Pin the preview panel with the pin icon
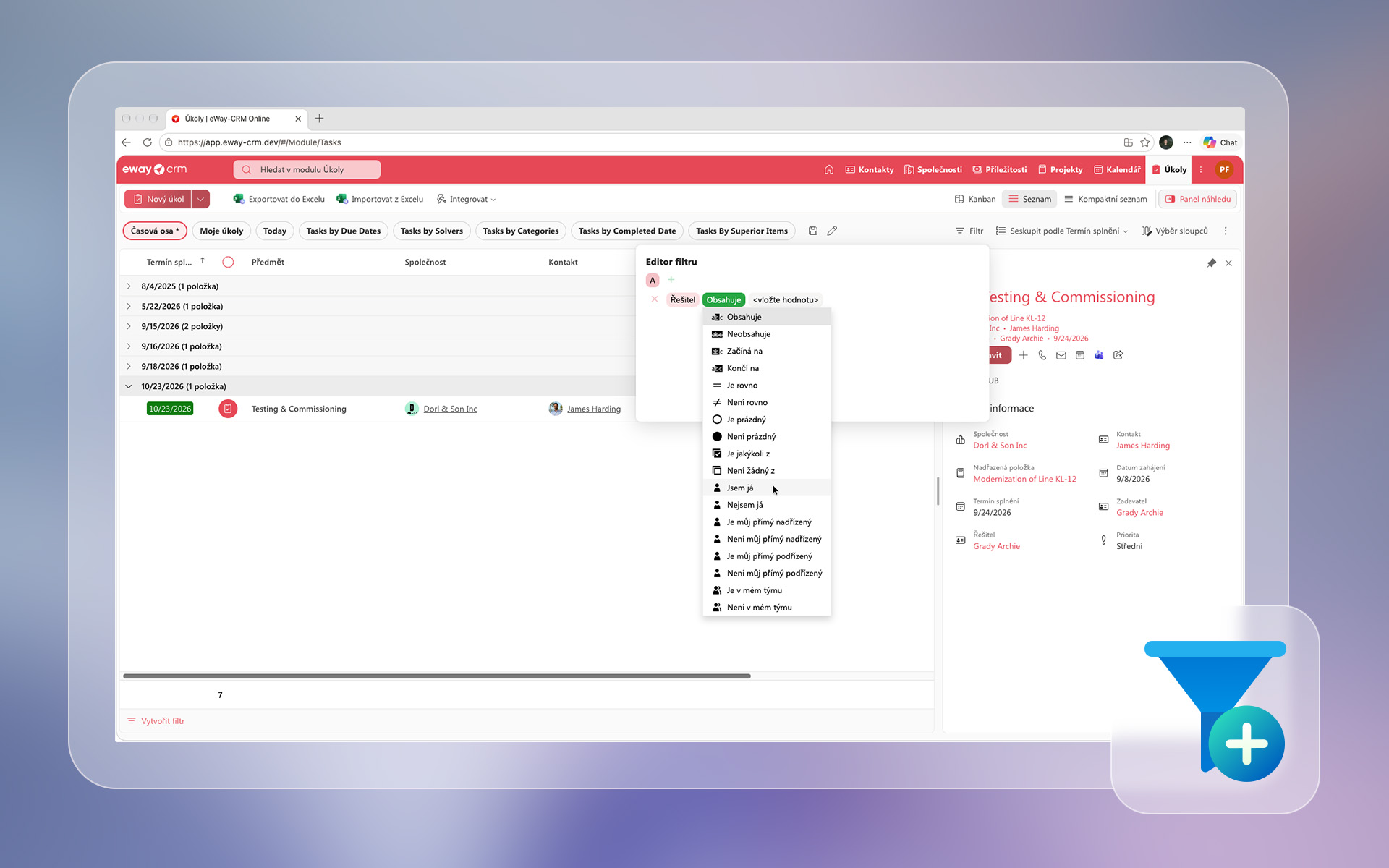Image resolution: width=1389 pixels, height=868 pixels. pyautogui.click(x=1212, y=263)
